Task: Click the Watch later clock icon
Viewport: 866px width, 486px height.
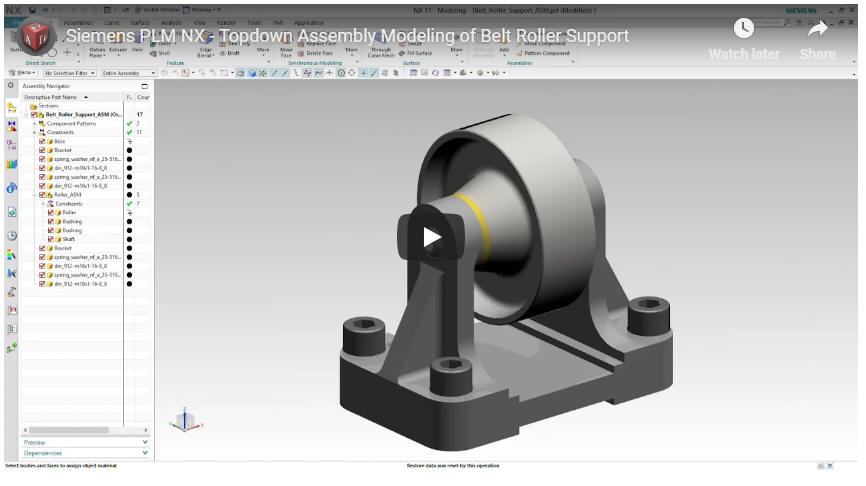Action: (743, 28)
